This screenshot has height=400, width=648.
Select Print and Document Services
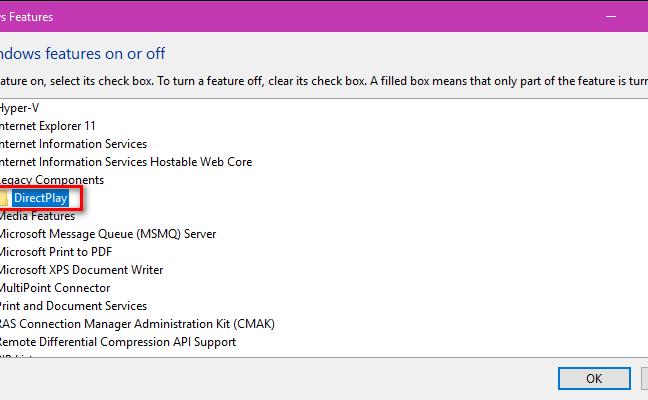[x=73, y=306]
